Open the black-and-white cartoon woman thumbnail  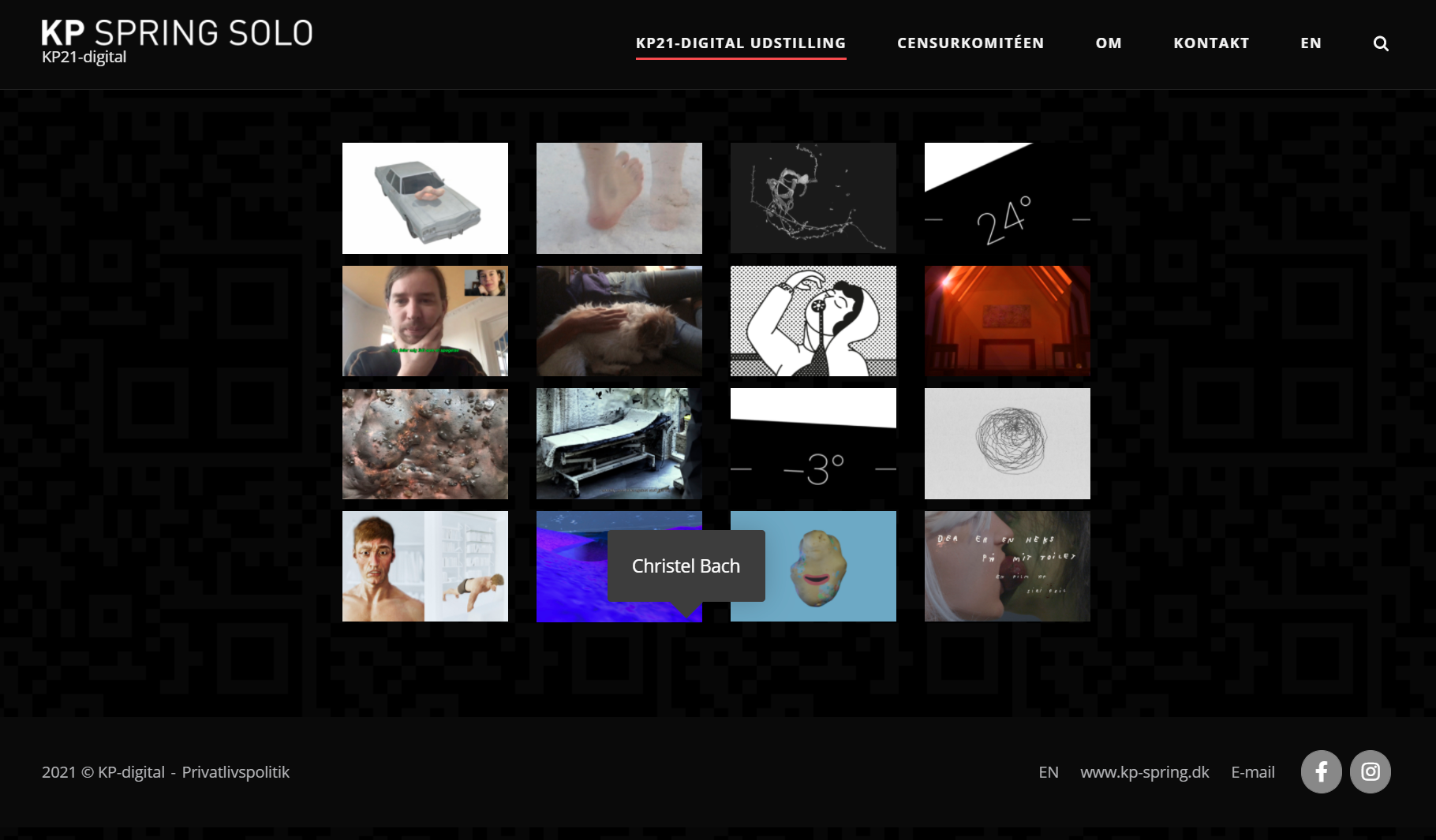(813, 321)
